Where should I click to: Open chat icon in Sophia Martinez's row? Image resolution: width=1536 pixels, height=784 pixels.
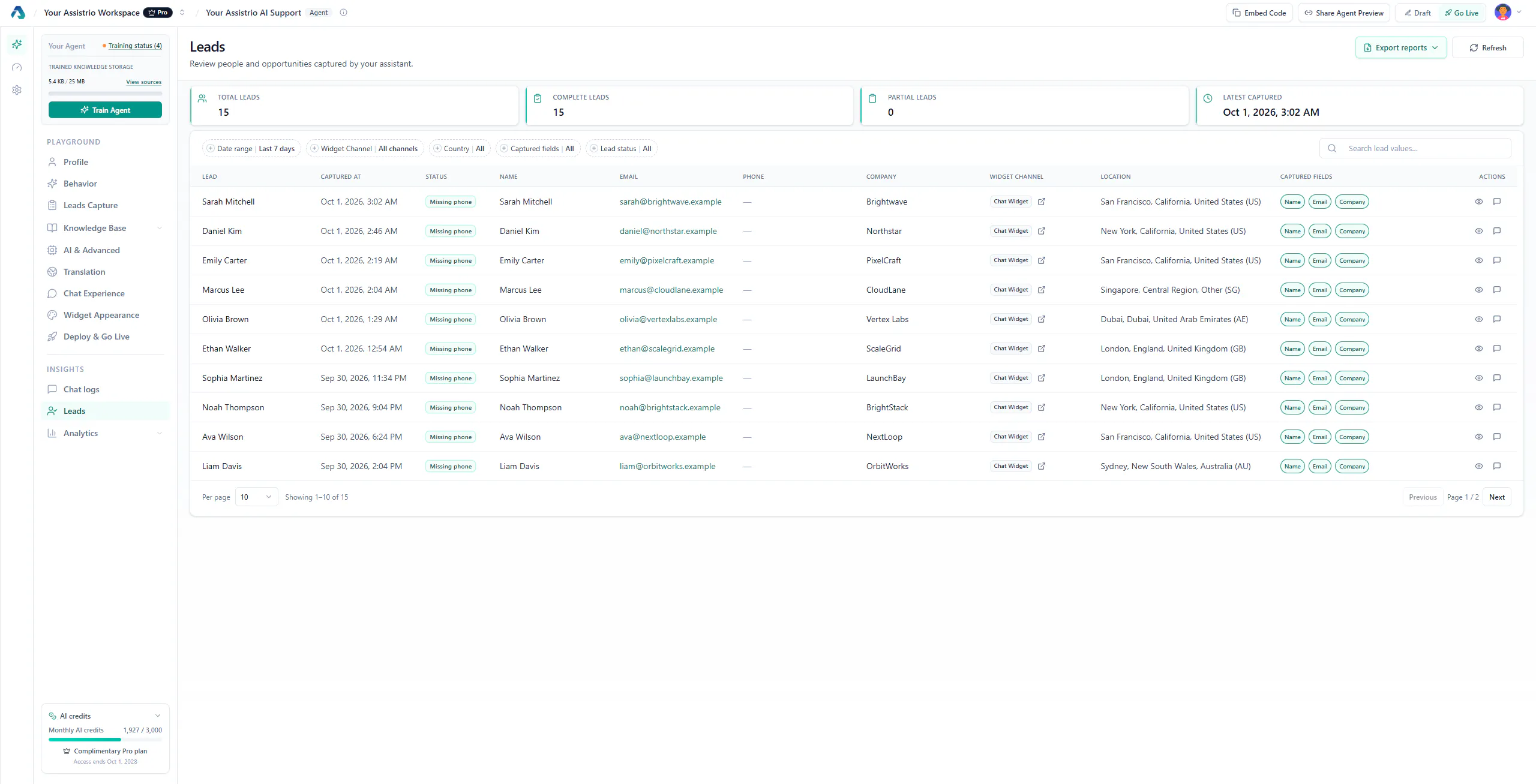1497,378
